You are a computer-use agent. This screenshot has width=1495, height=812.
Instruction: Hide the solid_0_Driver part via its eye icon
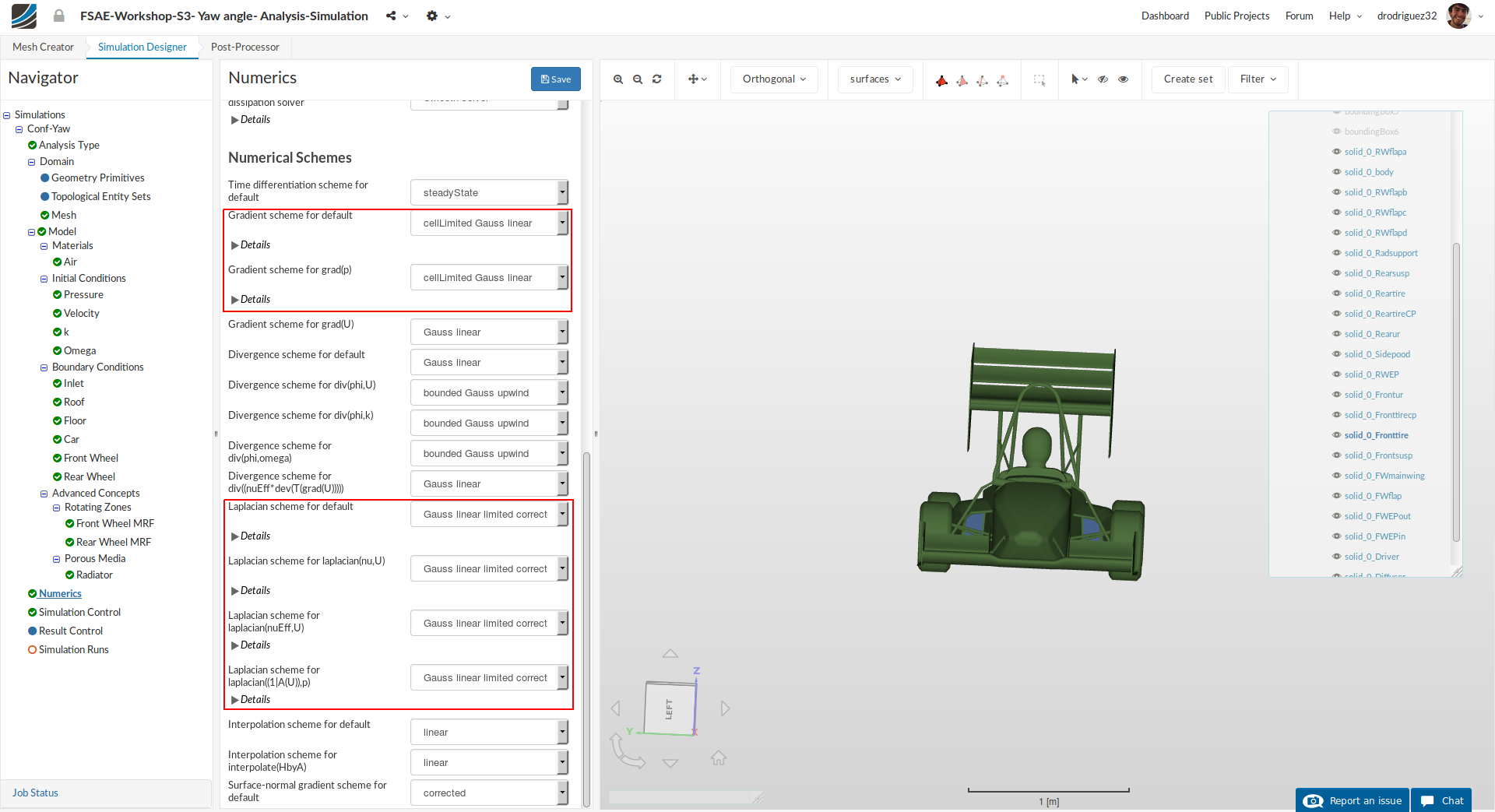coord(1337,557)
